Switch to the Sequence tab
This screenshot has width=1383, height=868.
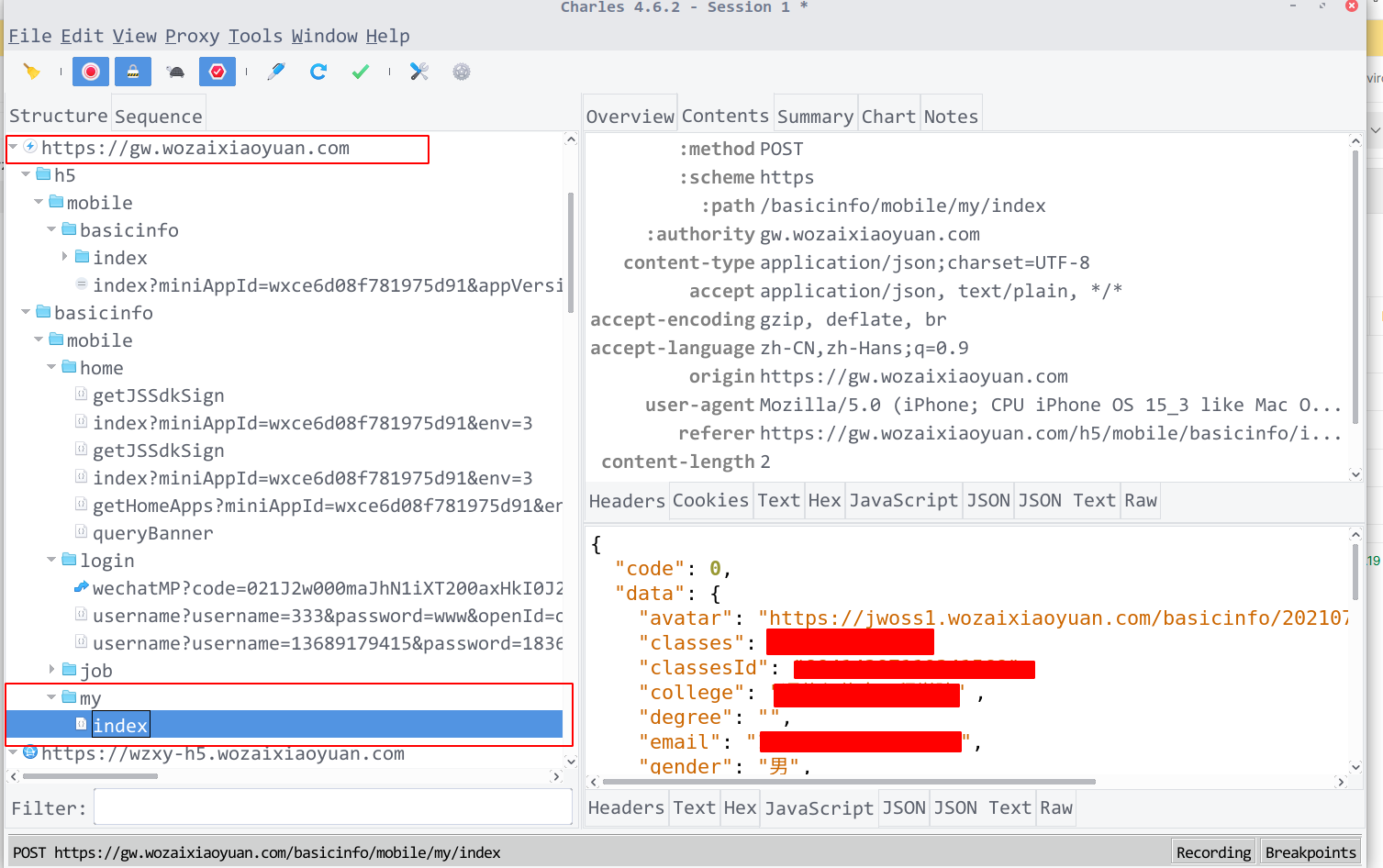click(x=159, y=116)
